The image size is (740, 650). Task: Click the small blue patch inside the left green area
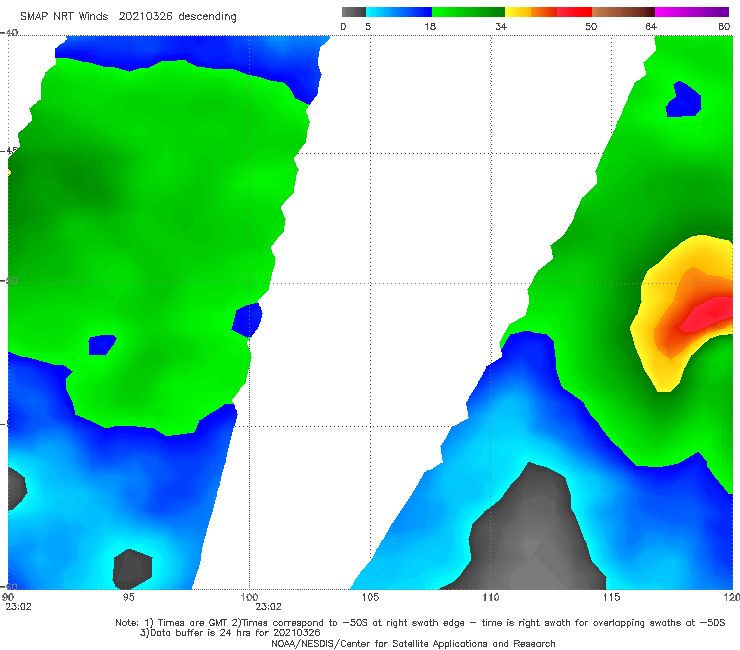101,345
